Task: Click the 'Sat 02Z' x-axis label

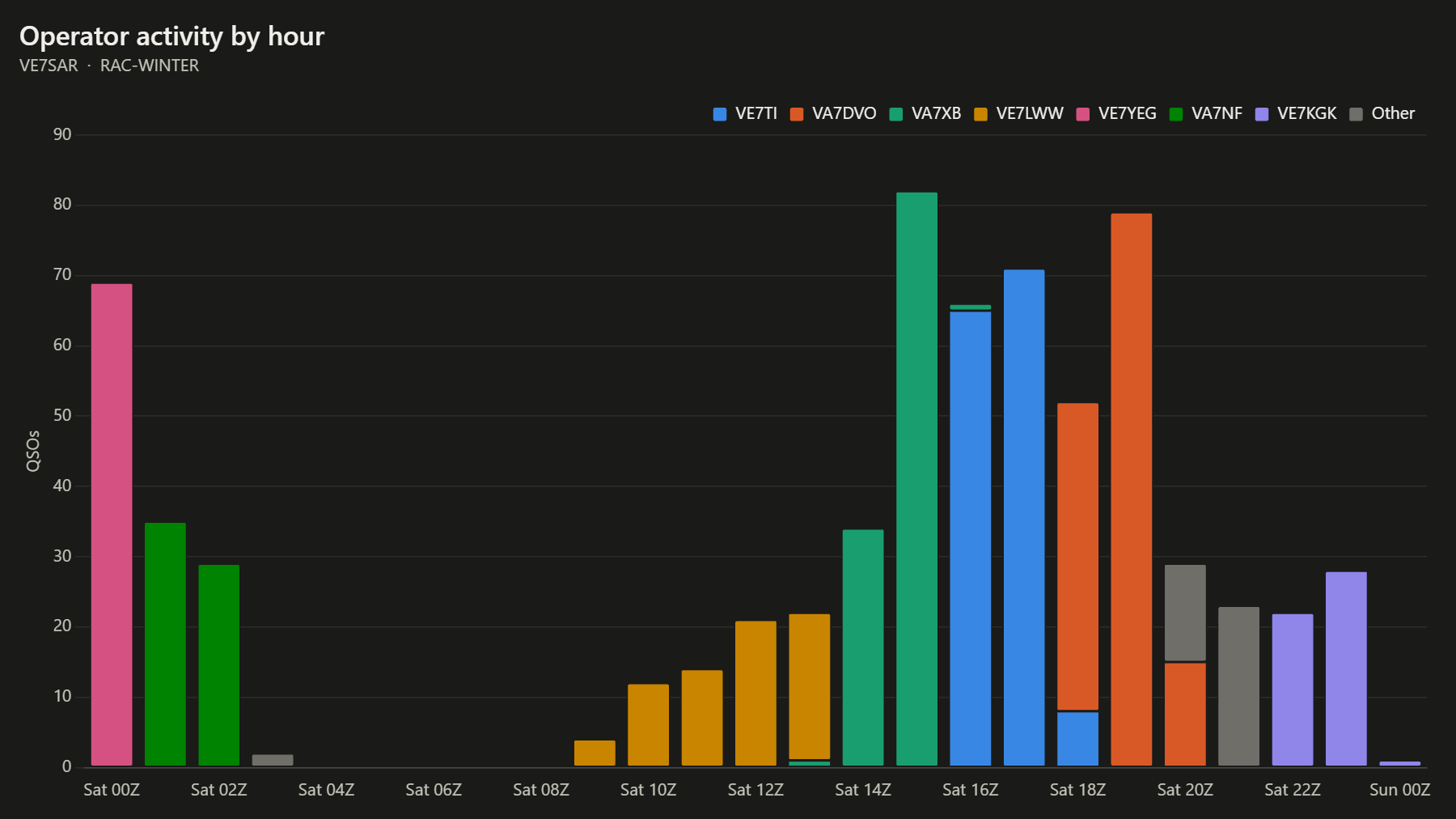Action: pyautogui.click(x=219, y=790)
